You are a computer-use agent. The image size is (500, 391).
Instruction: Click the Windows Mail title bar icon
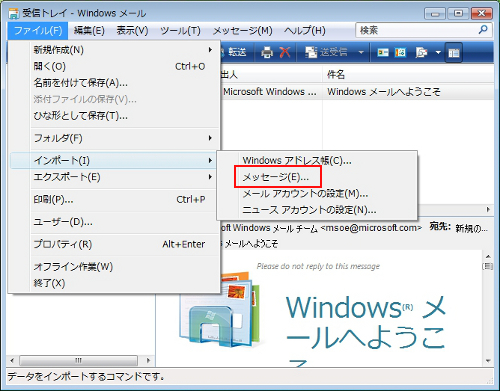14,14
